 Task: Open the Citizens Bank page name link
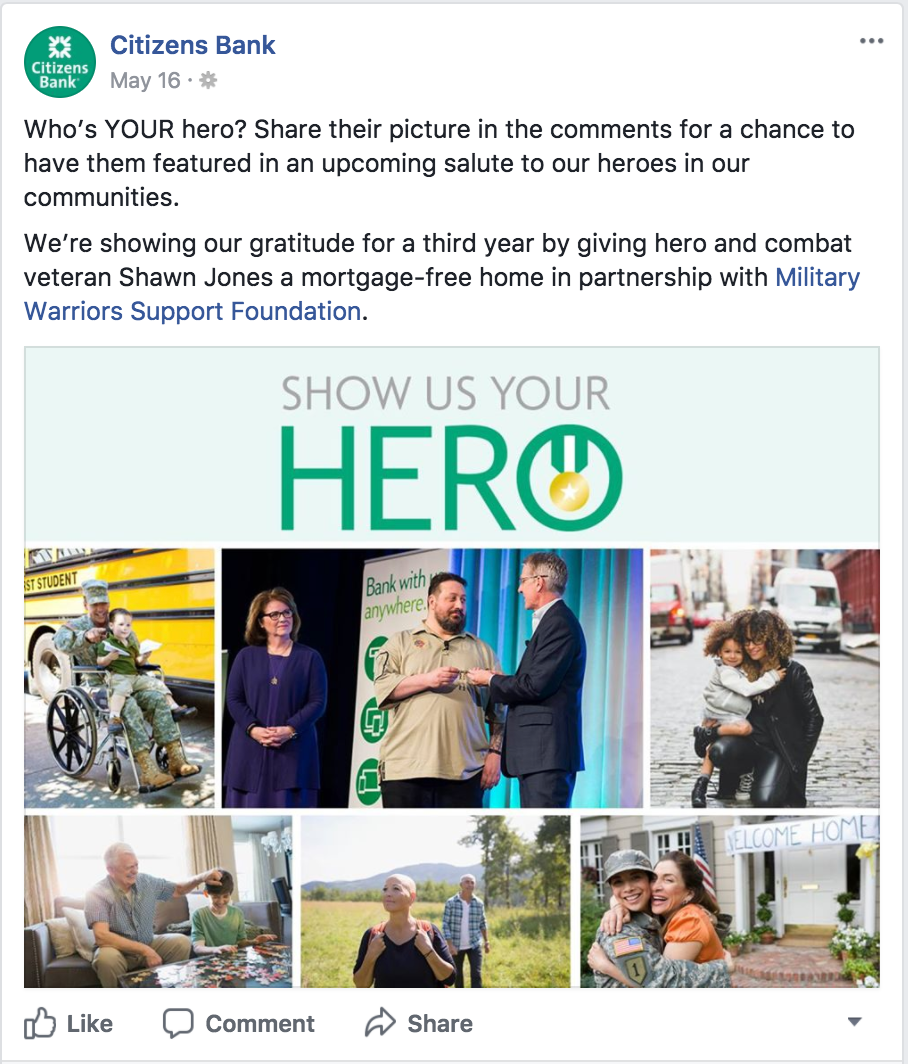193,45
